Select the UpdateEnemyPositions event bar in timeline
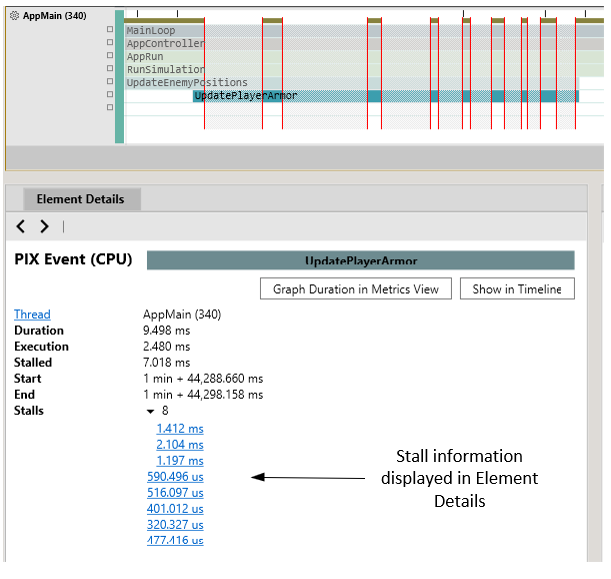This screenshot has height=579, width=611. pos(352,83)
